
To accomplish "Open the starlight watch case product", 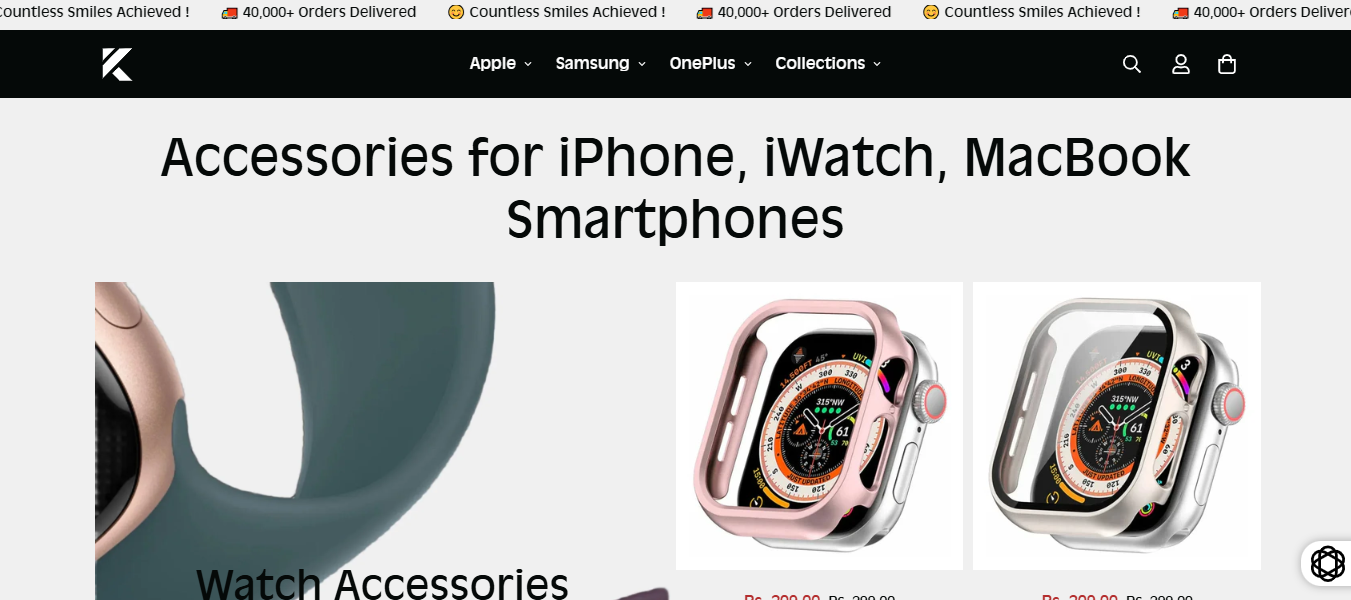I will (1116, 426).
